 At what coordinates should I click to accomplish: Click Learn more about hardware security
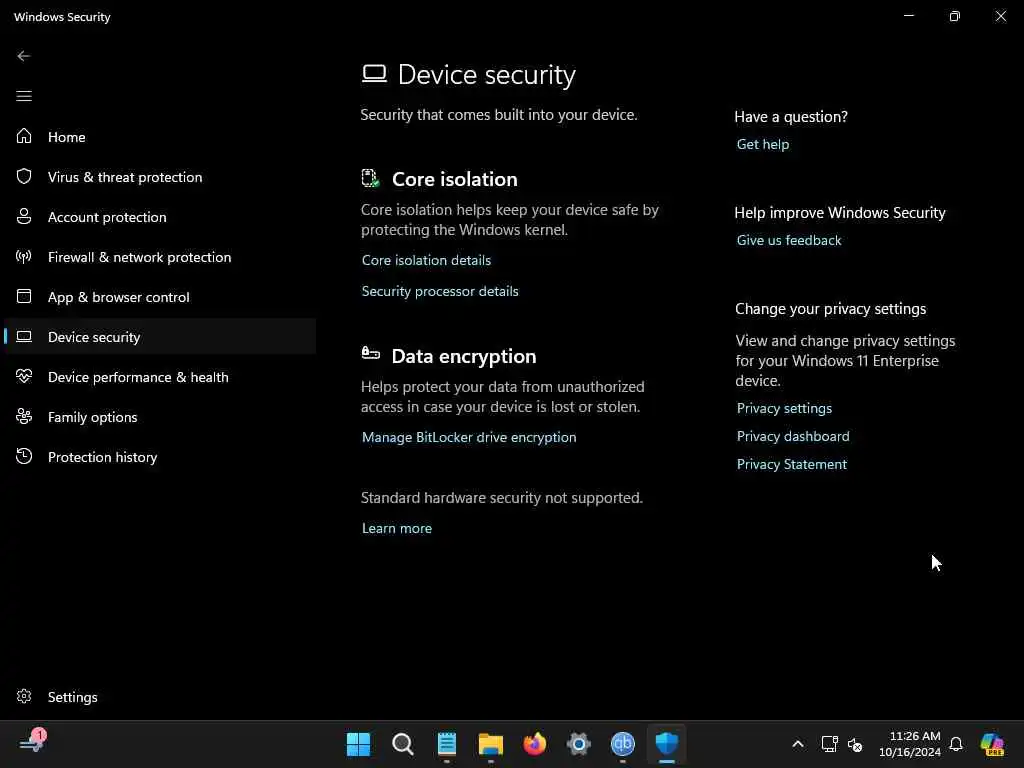[x=397, y=528]
